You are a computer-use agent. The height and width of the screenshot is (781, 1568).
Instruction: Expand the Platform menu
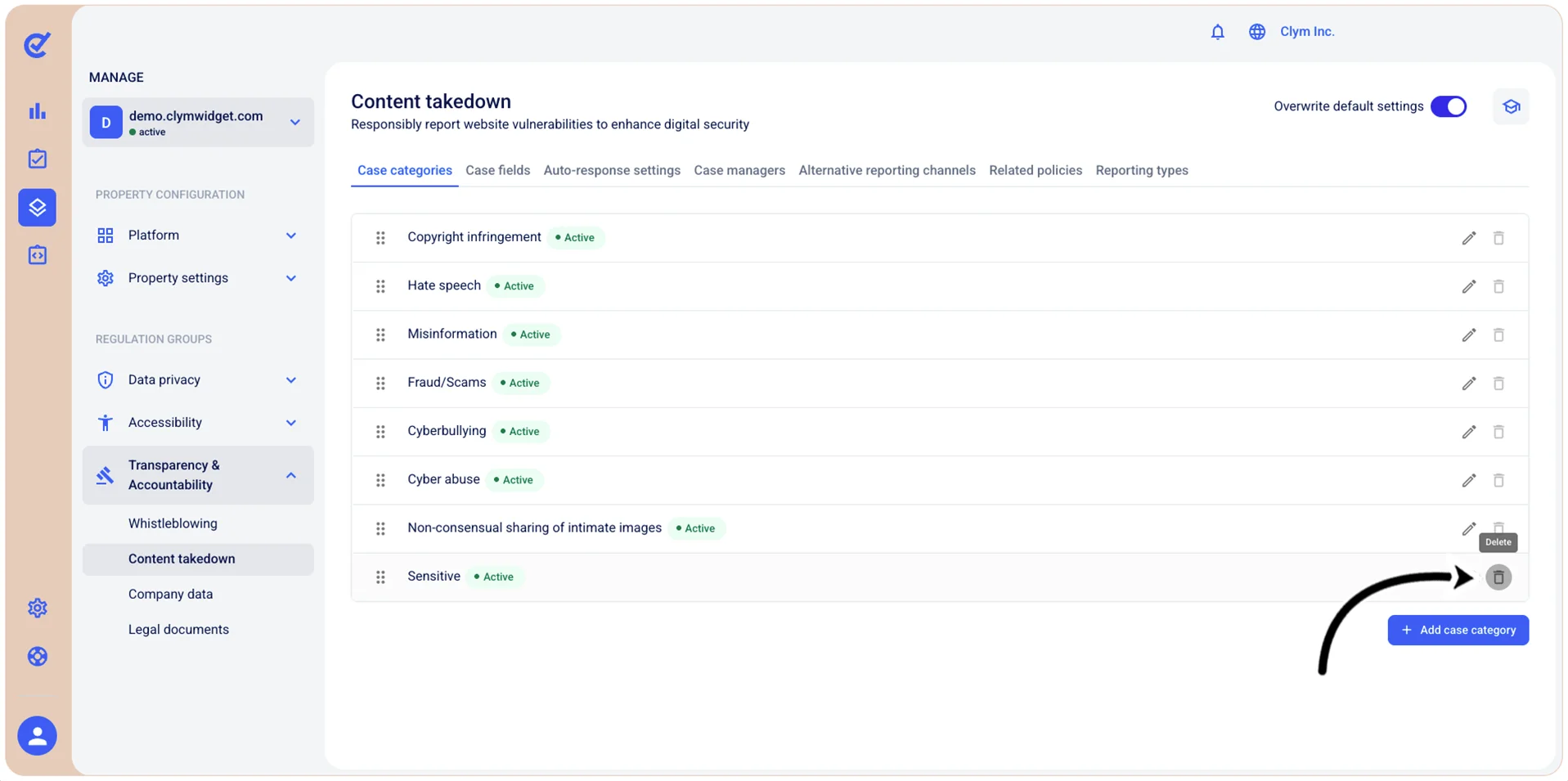(x=198, y=236)
